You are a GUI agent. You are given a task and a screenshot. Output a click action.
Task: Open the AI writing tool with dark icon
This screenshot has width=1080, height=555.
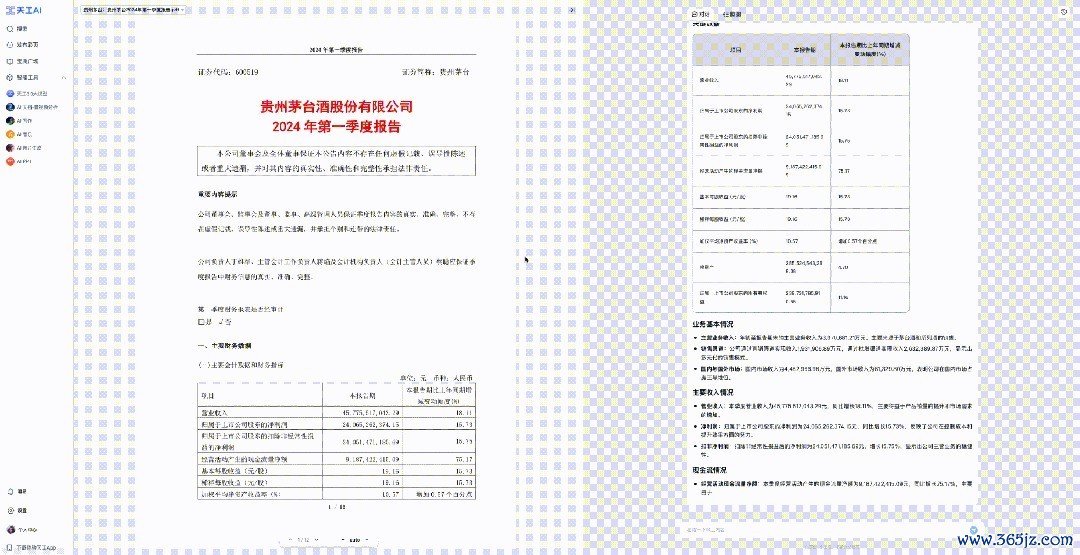click(x=19, y=121)
